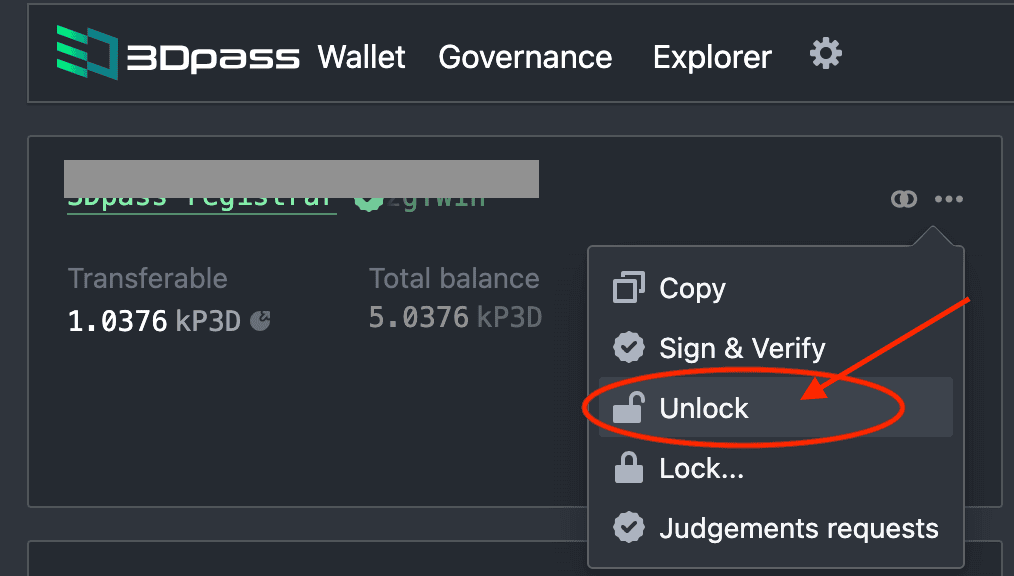This screenshot has height=576, width=1014.
Task: Open the three-dot account options menu
Action: pos(949,199)
